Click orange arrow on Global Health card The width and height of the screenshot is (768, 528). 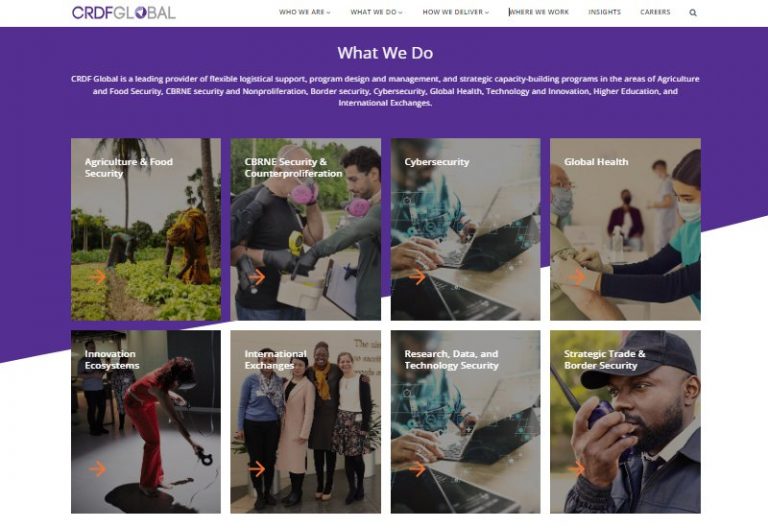[x=577, y=277]
